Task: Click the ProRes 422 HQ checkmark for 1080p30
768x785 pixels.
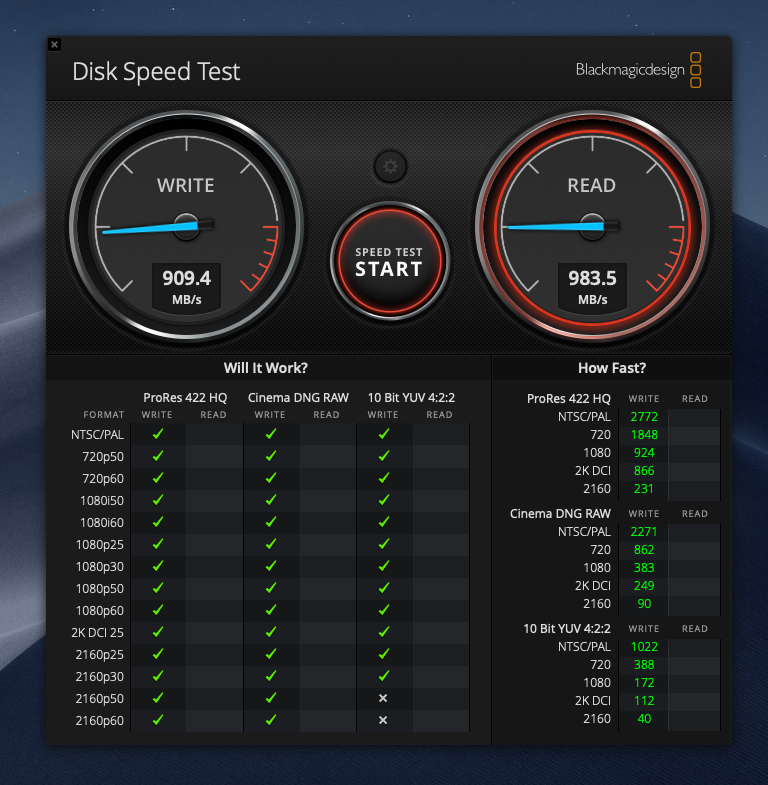Action: tap(158, 566)
